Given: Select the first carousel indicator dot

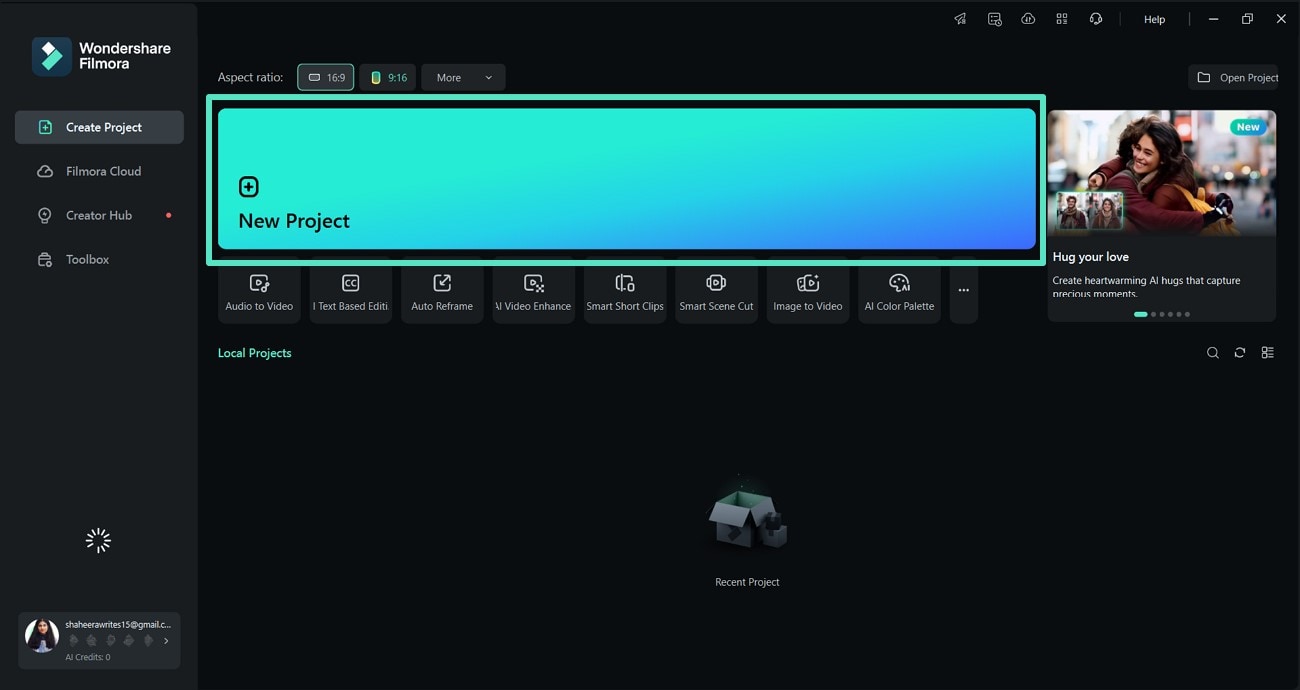Looking at the screenshot, I should (1140, 314).
